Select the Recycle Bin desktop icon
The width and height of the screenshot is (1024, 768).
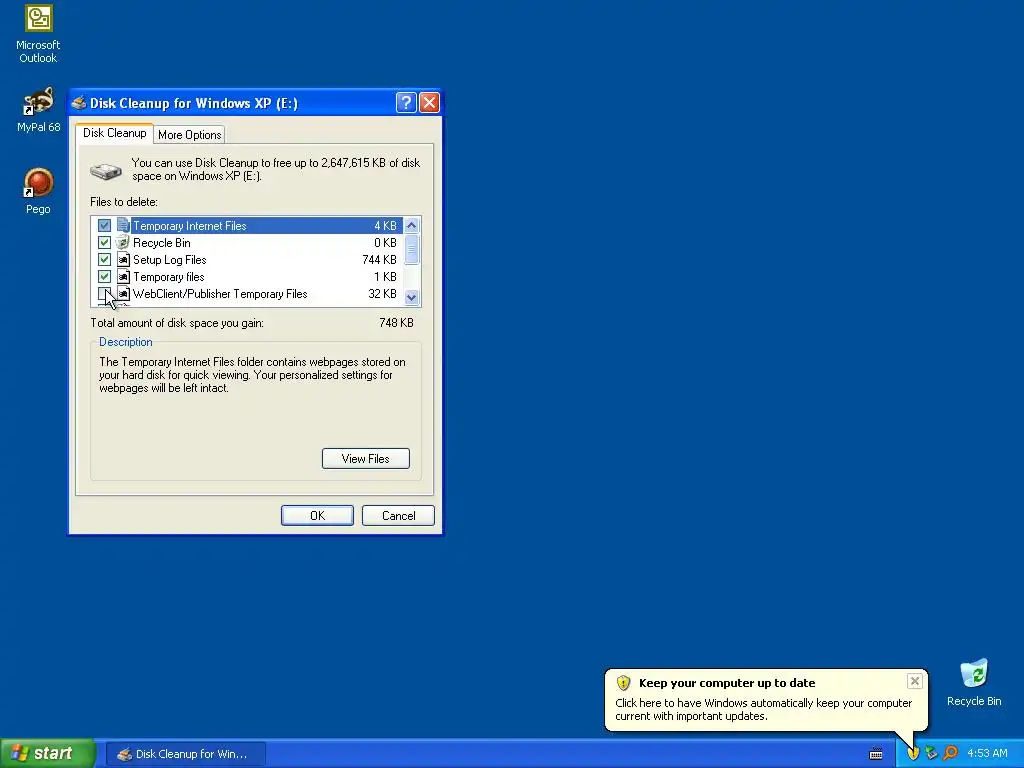coord(974,683)
